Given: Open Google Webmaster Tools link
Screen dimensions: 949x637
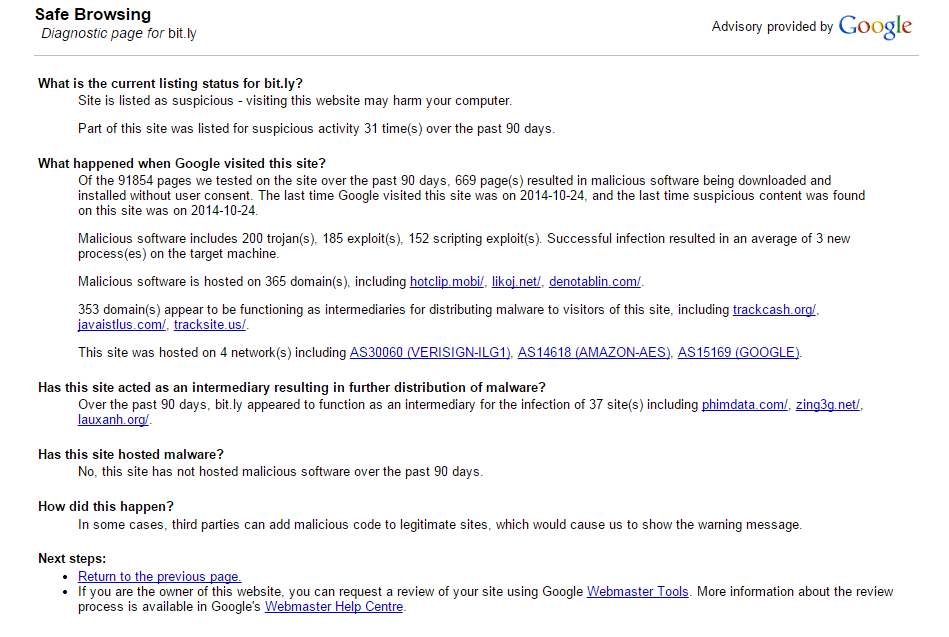Looking at the screenshot, I should coord(638,592).
